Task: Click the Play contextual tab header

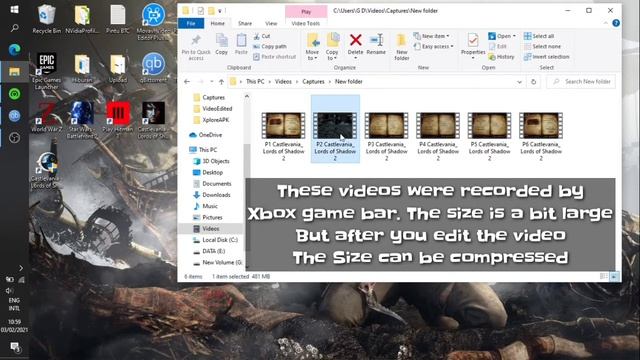Action: point(306,12)
